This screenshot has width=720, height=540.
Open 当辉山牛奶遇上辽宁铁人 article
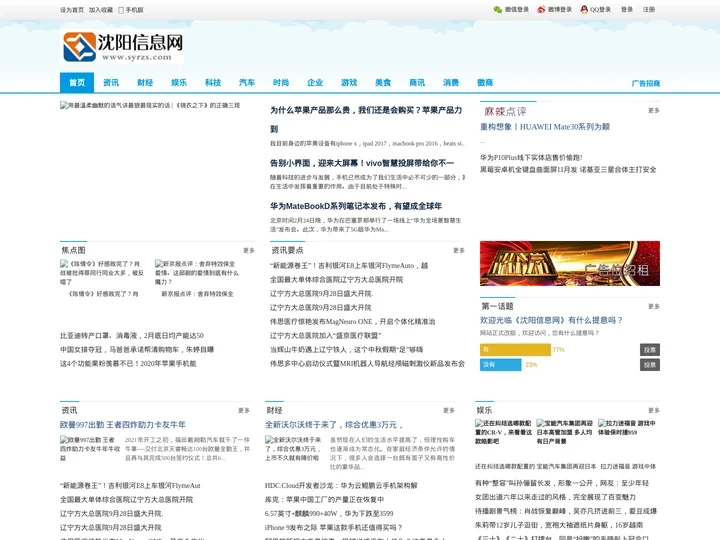(346, 350)
